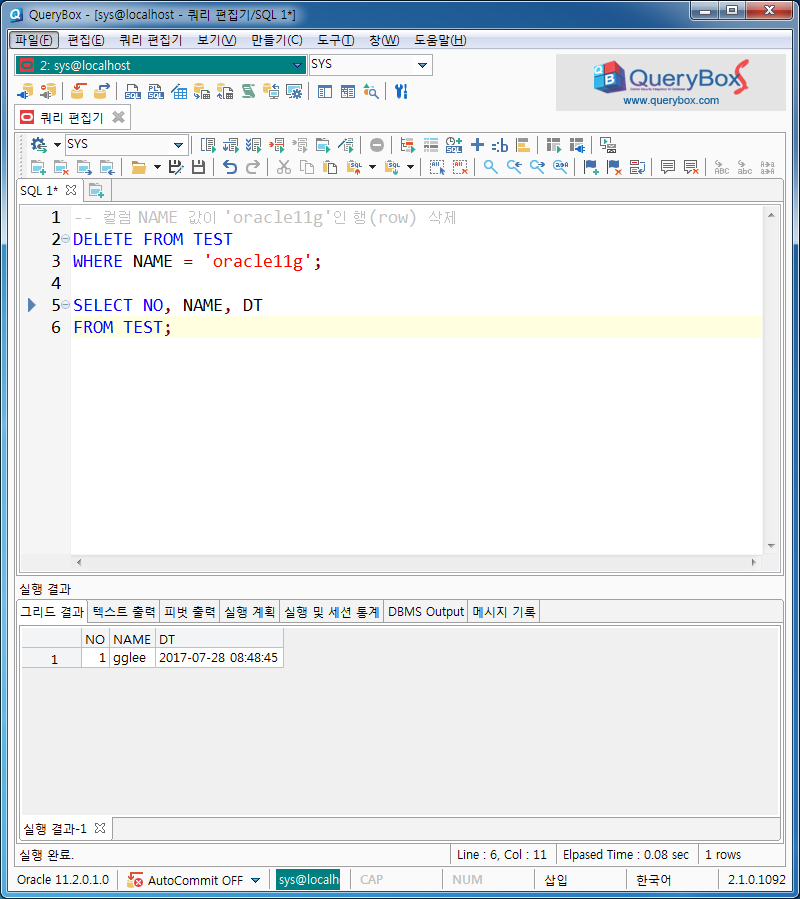800x899 pixels.
Task: Click the connect database plug icon
Action: coord(25,92)
